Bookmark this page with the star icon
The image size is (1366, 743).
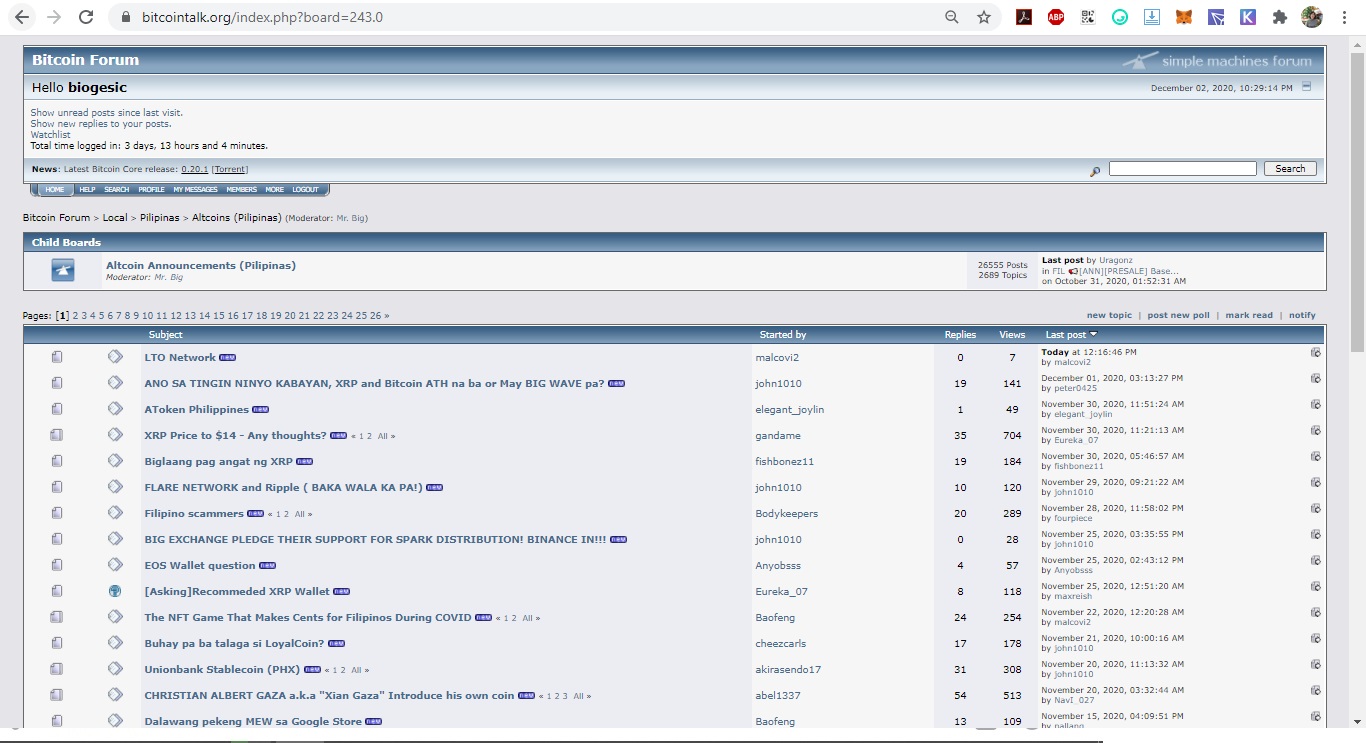tap(984, 17)
